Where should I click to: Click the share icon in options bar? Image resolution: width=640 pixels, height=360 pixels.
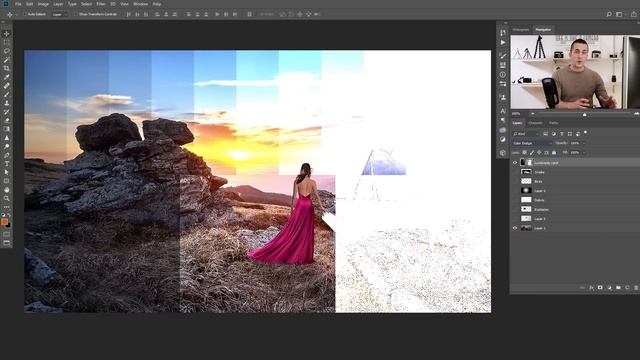[634, 14]
